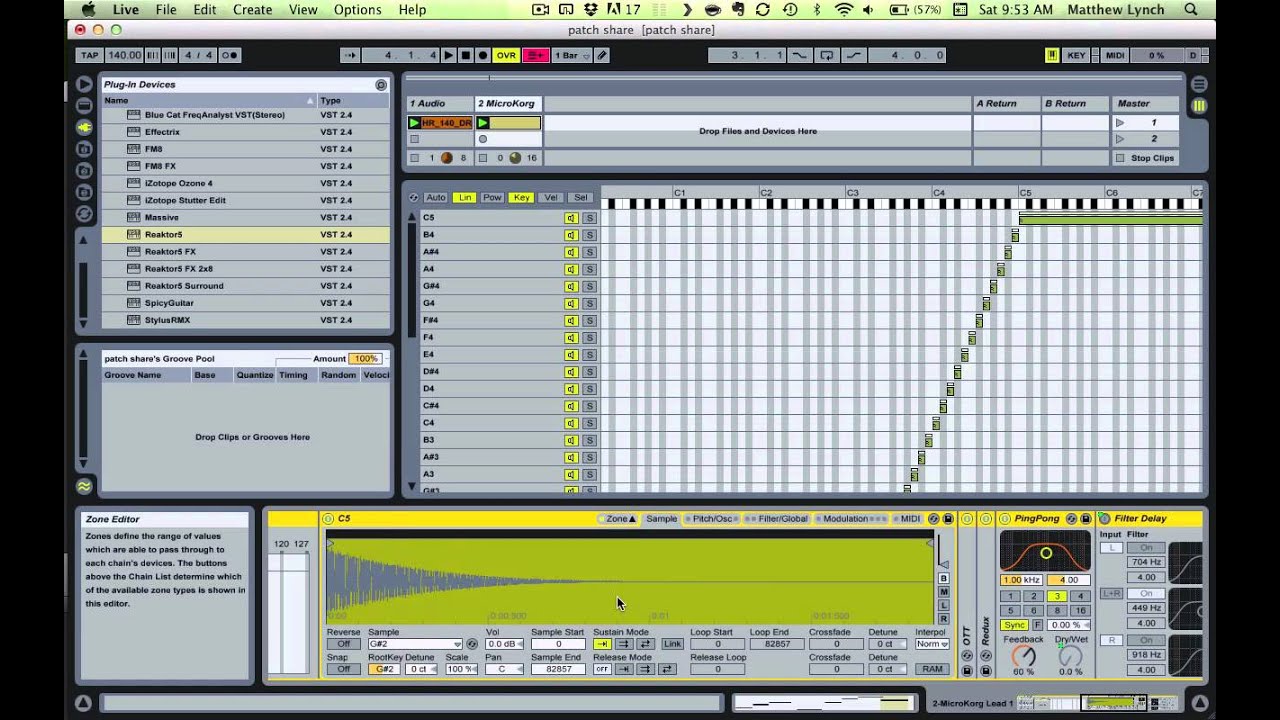The height and width of the screenshot is (720, 1280).
Task: Toggle the Computer MIDI Keyboard button
Action: point(1052,55)
